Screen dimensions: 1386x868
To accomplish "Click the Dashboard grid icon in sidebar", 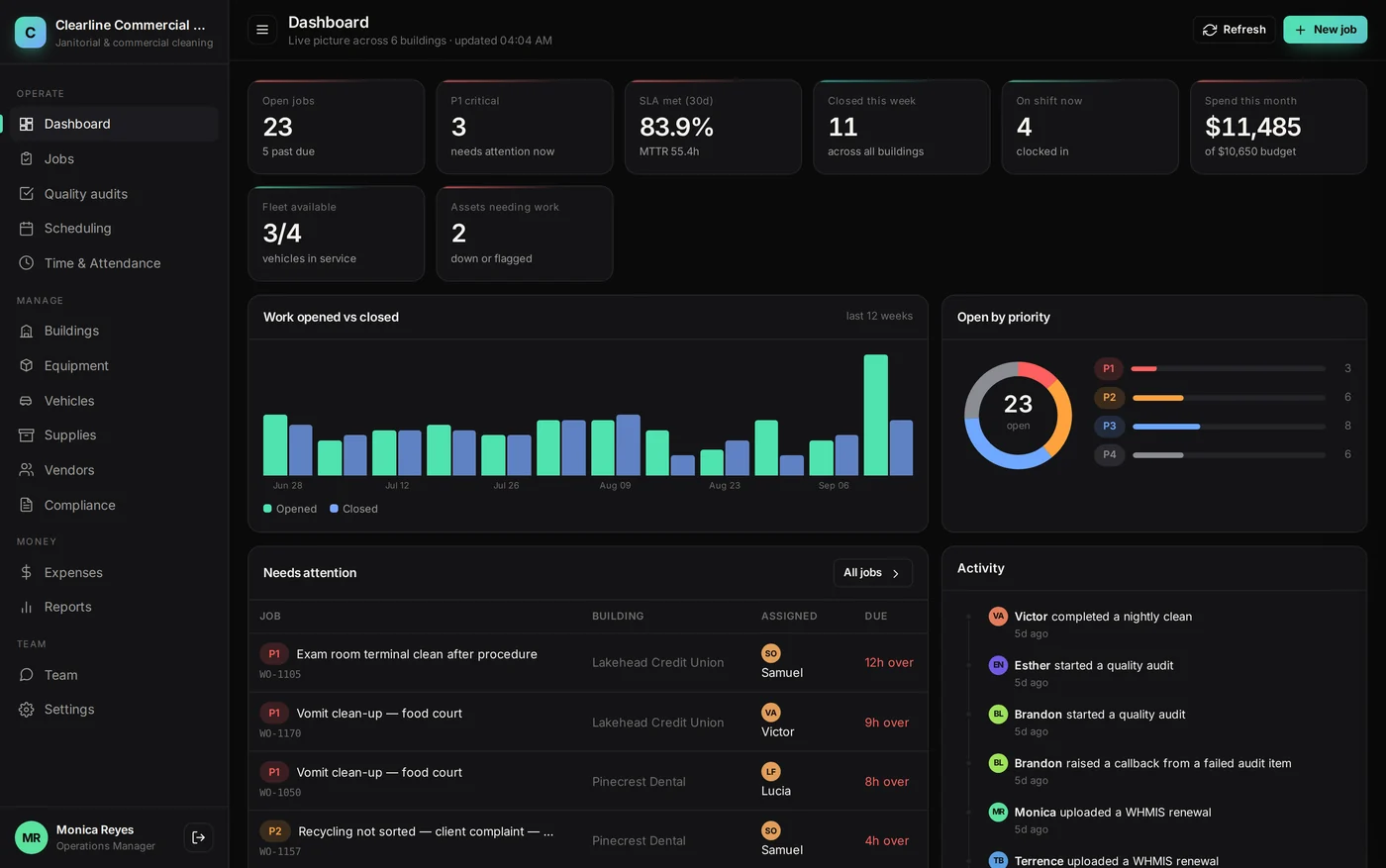I will 27,124.
